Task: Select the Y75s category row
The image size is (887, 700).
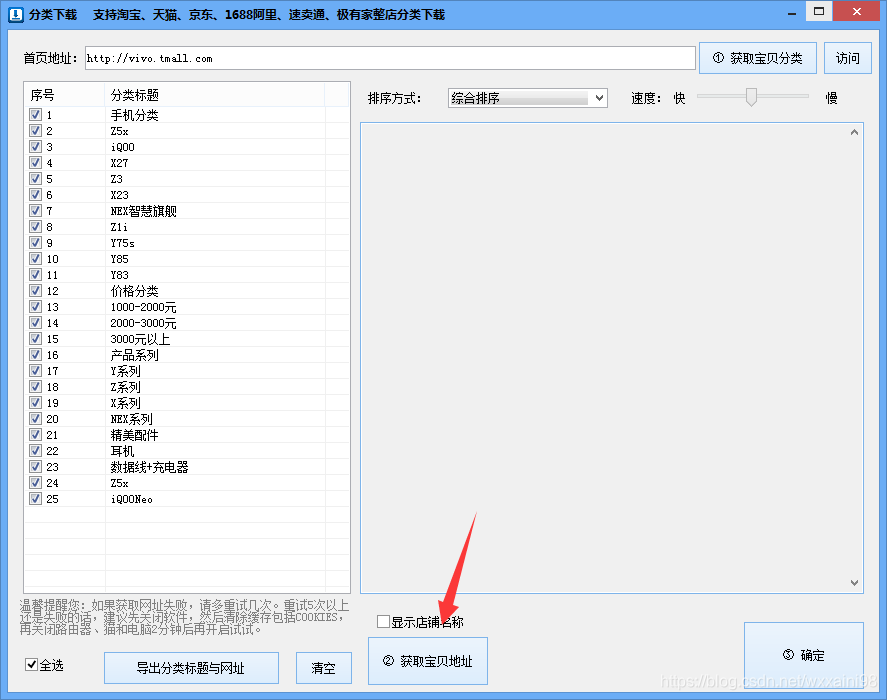Action: point(187,243)
